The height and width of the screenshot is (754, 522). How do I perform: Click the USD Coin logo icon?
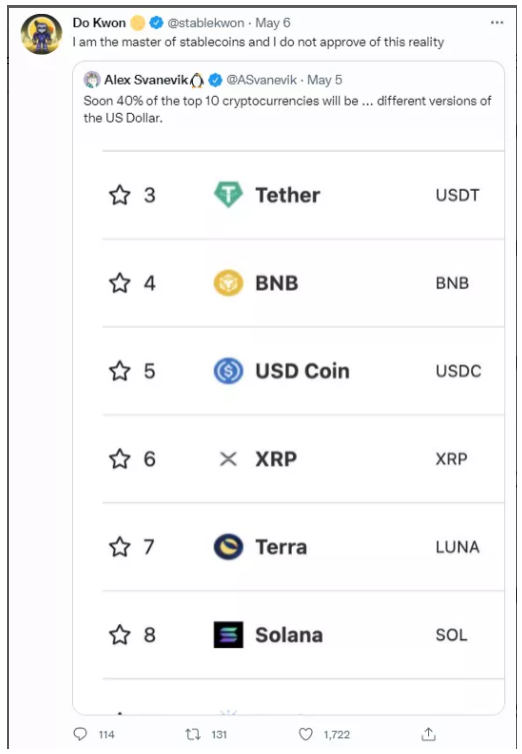(x=228, y=371)
